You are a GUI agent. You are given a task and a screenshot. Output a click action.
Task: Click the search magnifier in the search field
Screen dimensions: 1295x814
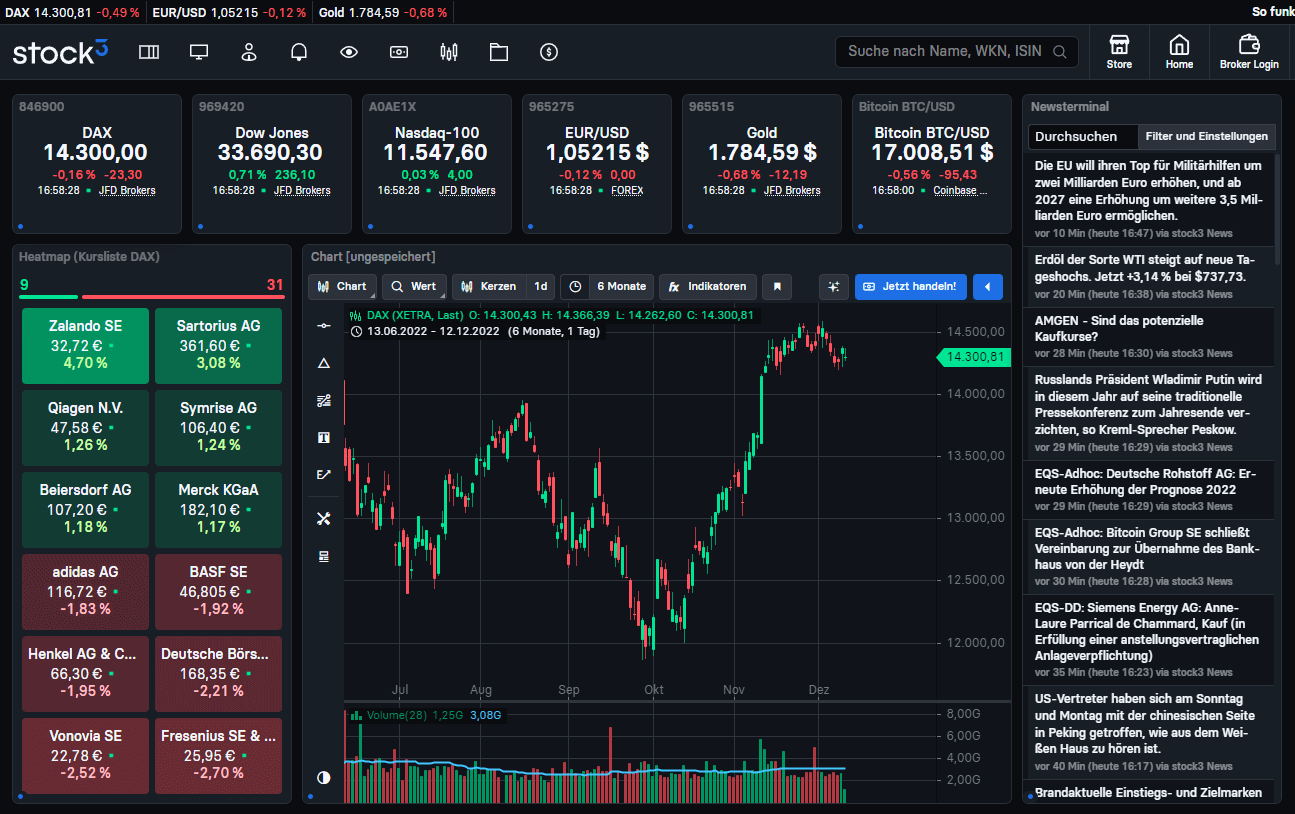pos(1060,52)
